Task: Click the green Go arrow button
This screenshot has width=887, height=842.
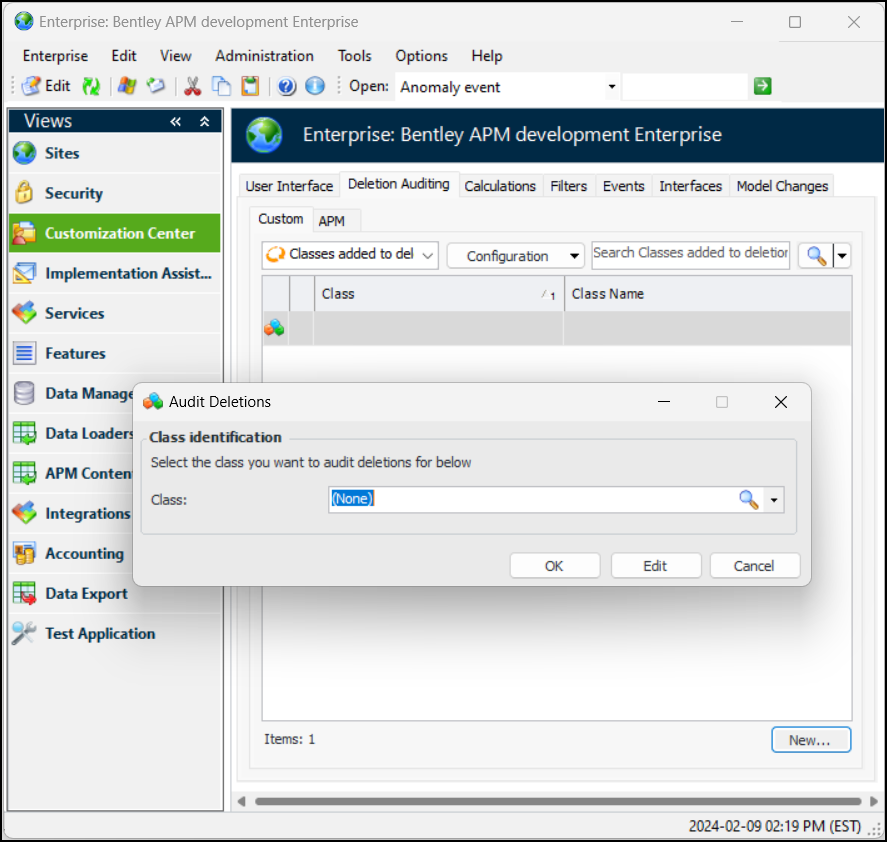Action: tap(763, 87)
